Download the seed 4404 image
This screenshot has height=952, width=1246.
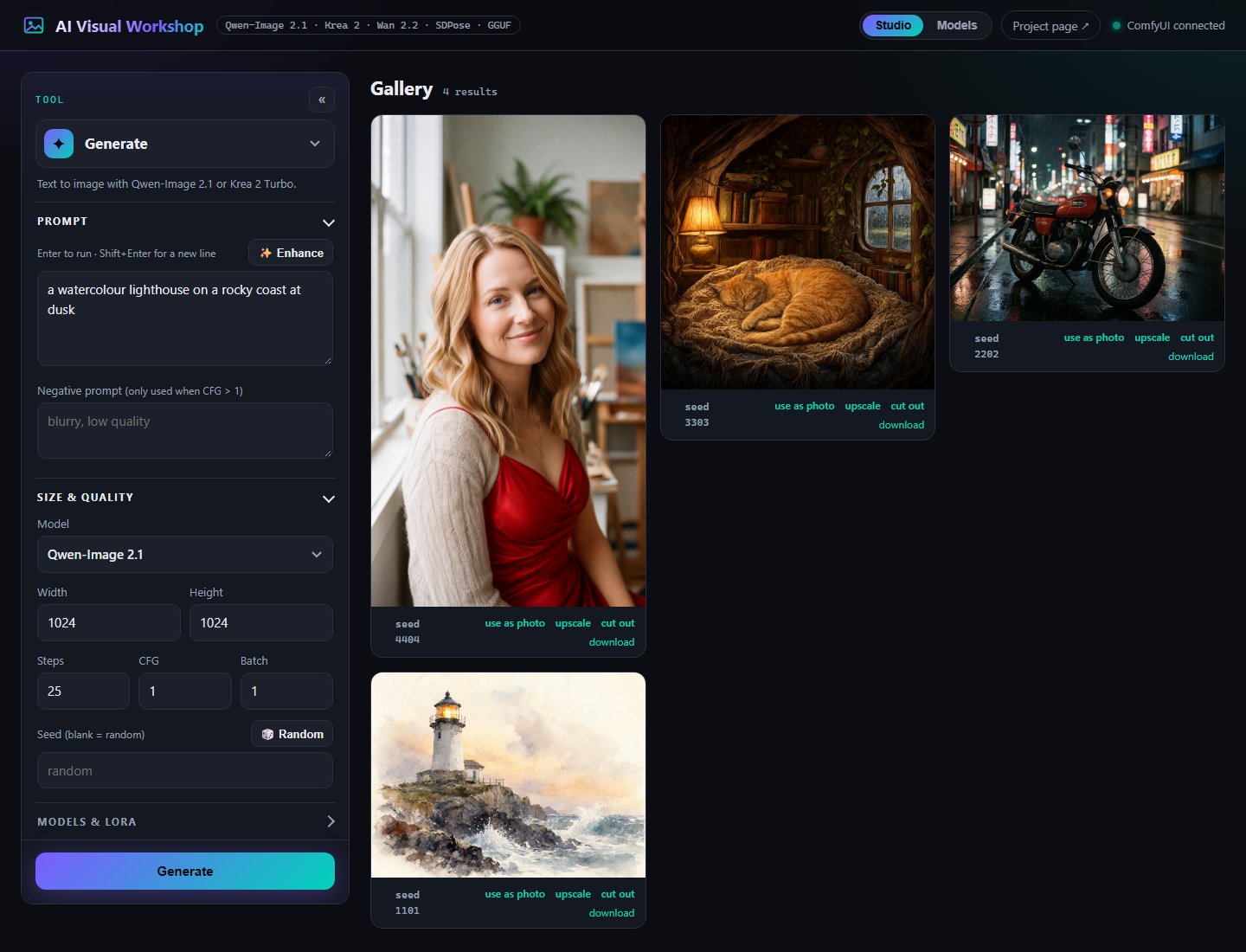tap(612, 642)
